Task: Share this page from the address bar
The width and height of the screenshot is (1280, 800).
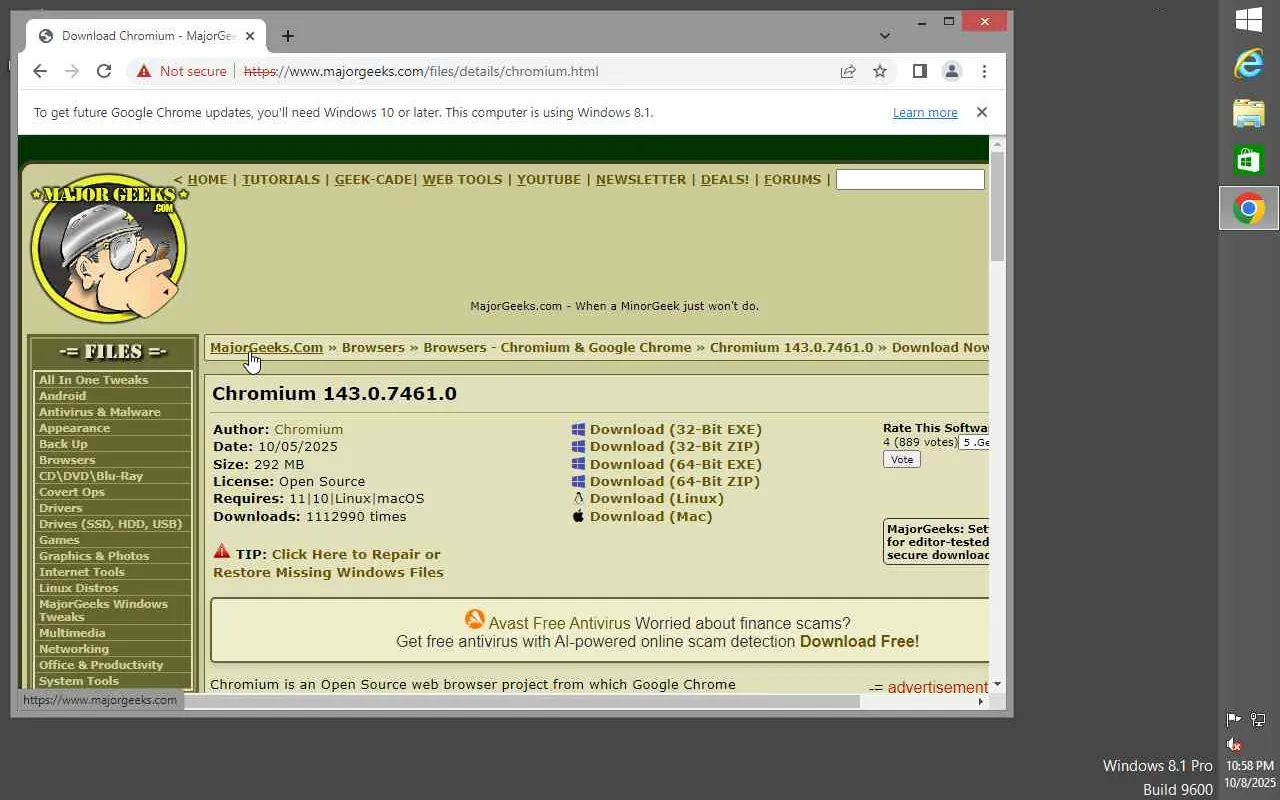Action: pos(848,71)
